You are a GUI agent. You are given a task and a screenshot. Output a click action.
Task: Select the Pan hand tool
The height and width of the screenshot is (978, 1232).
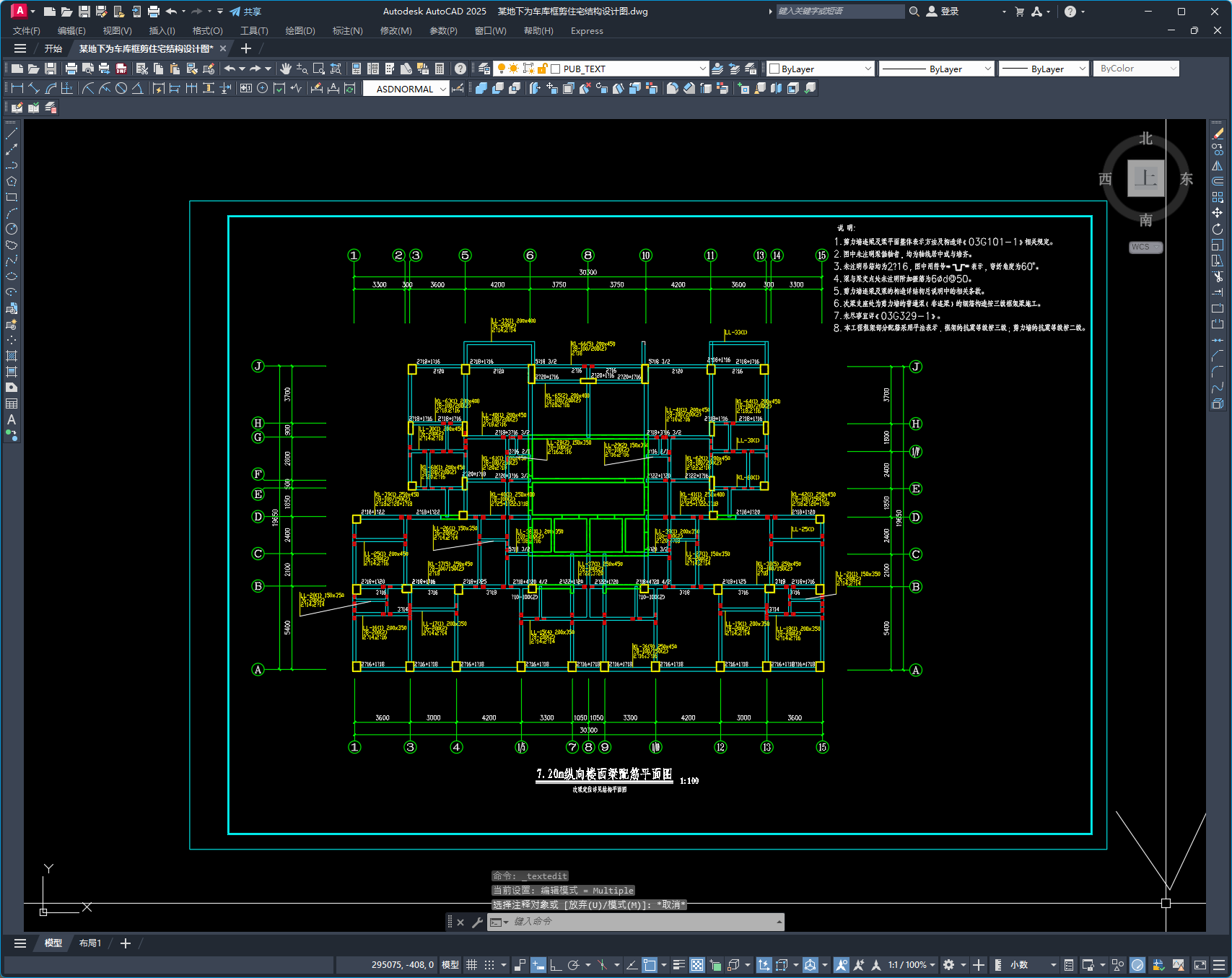[x=286, y=69]
